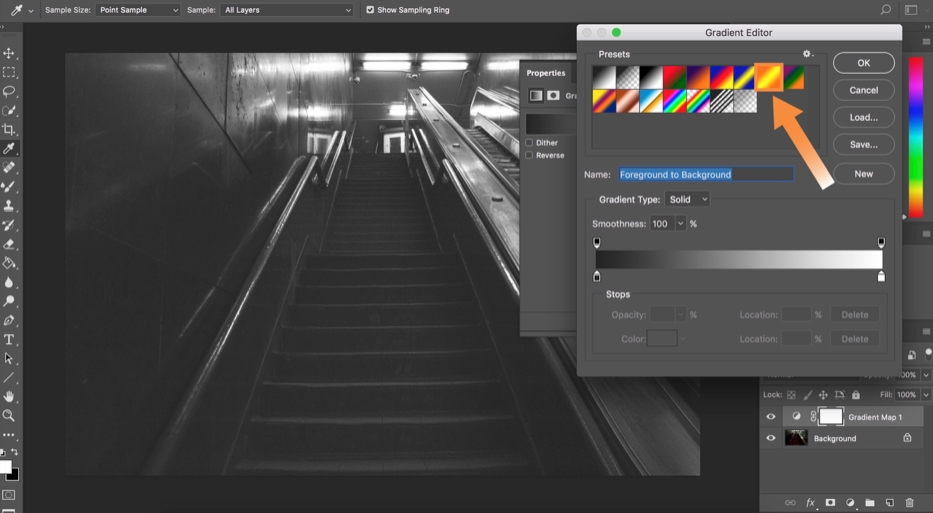Select the Clone Stamp tool

(9, 206)
